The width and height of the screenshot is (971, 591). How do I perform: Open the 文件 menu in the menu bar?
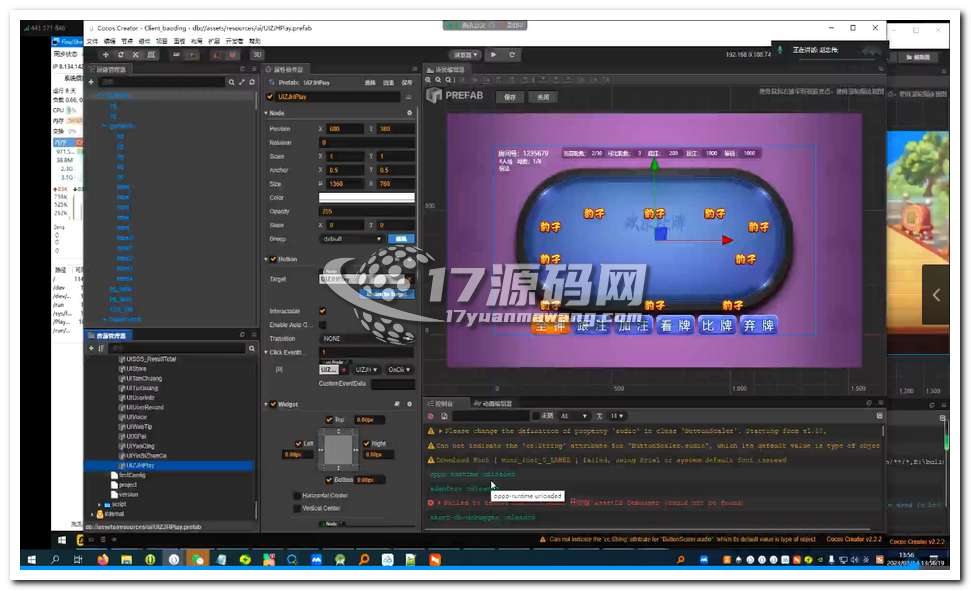coord(92,41)
